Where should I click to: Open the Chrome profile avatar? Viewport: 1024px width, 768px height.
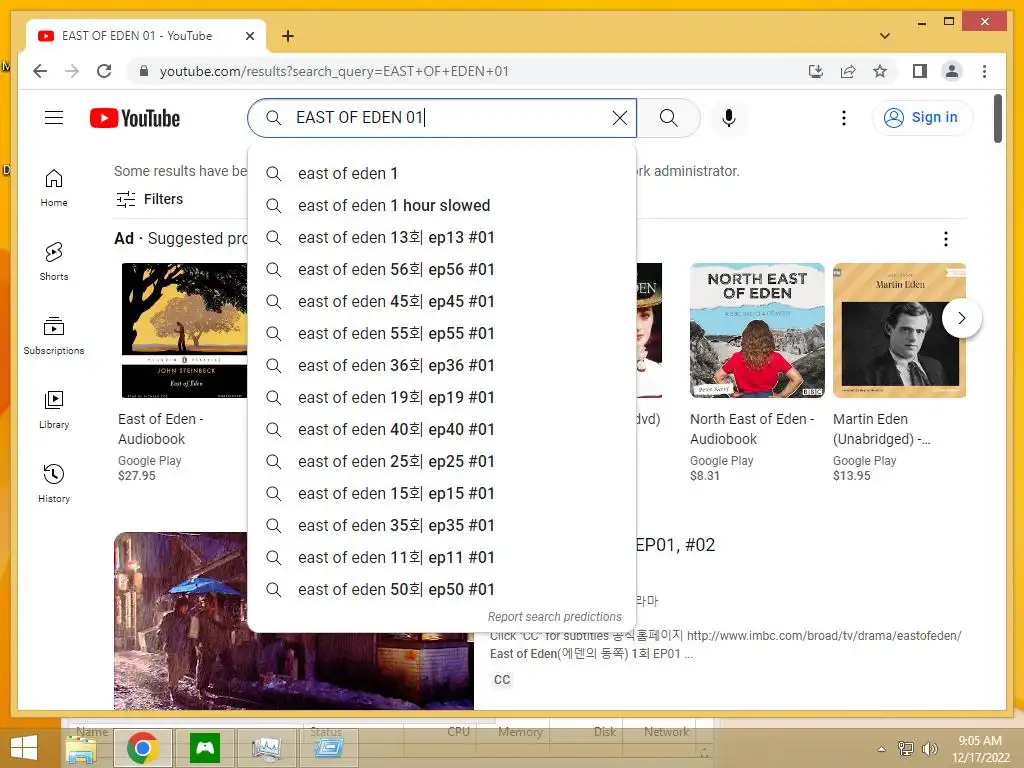(x=952, y=71)
